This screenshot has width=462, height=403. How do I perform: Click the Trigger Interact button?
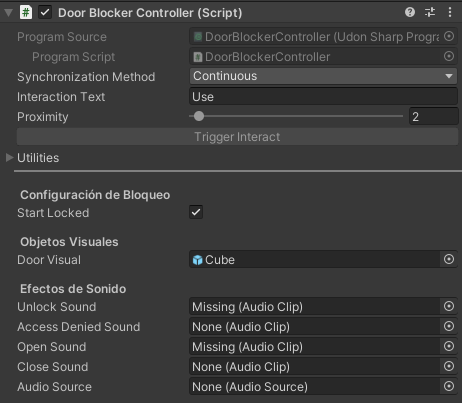(237, 137)
